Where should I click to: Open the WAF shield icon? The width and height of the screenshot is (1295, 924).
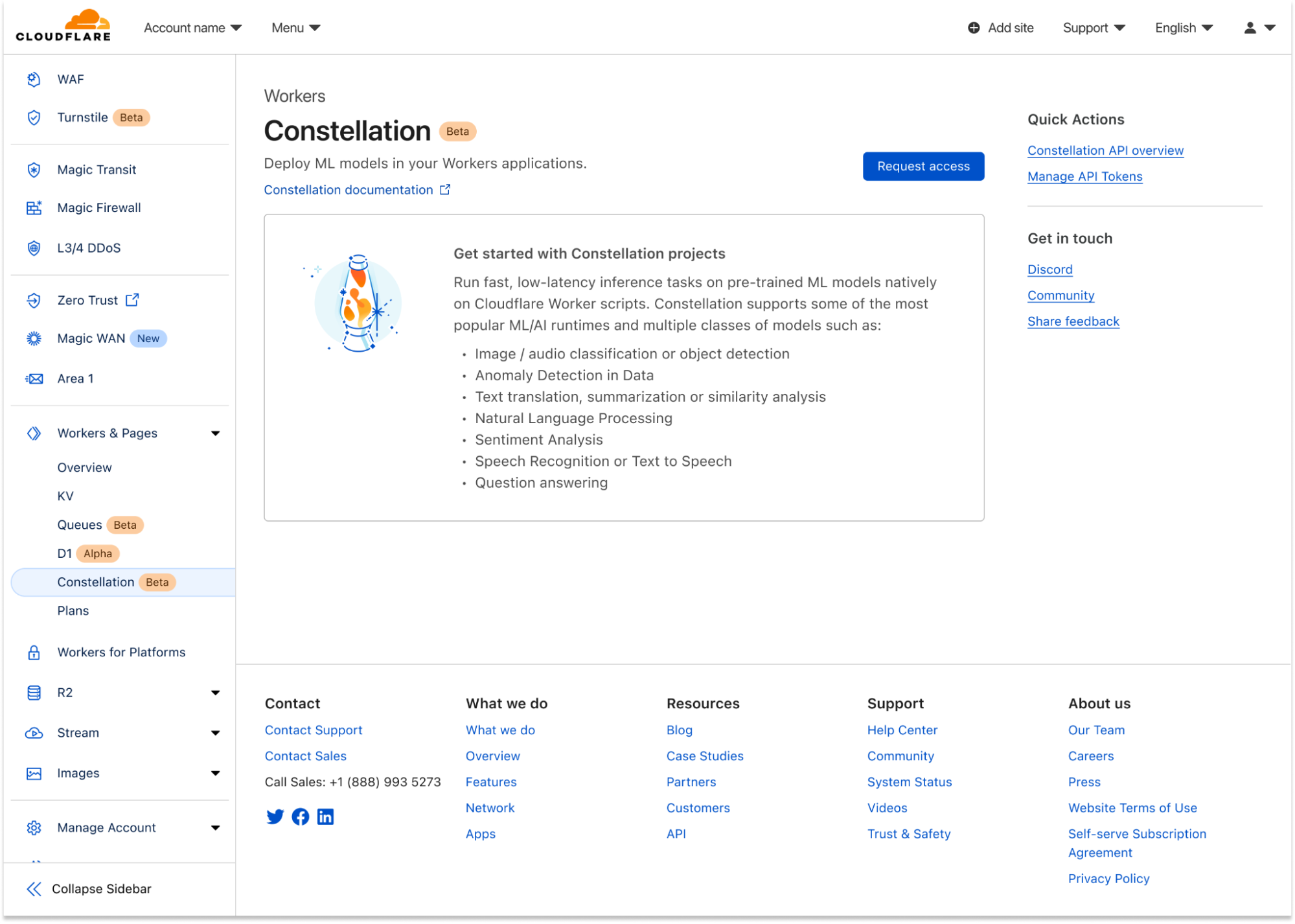[34, 79]
